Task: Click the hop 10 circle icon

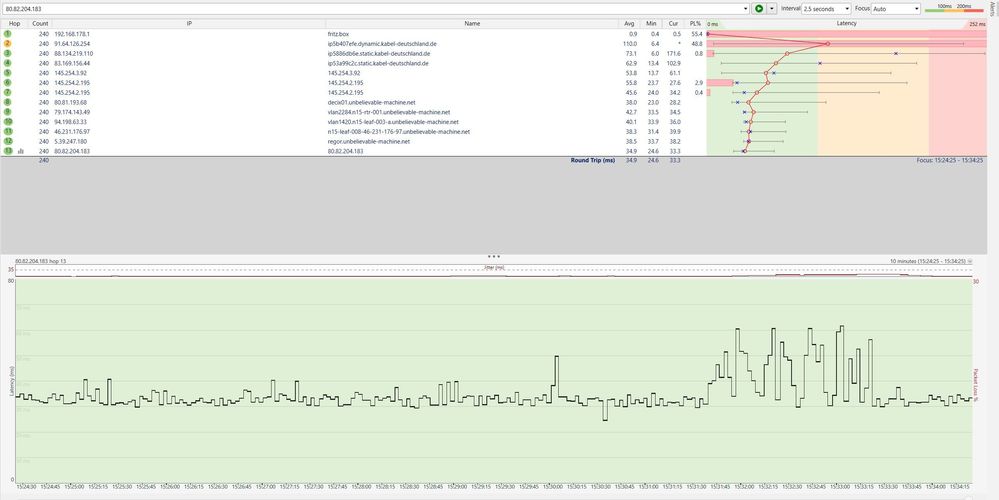Action: [8, 121]
